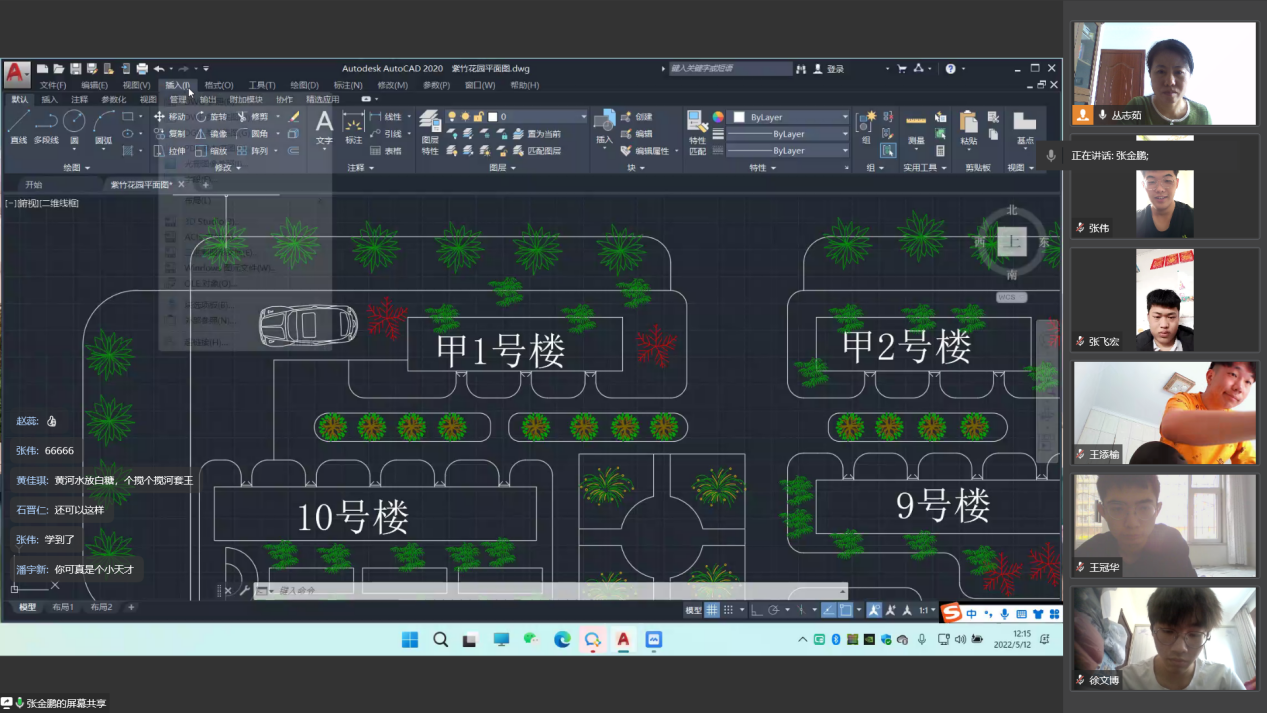Open the Text (文字) annotation tool
Image resolution: width=1267 pixels, height=713 pixels.
[x=324, y=126]
